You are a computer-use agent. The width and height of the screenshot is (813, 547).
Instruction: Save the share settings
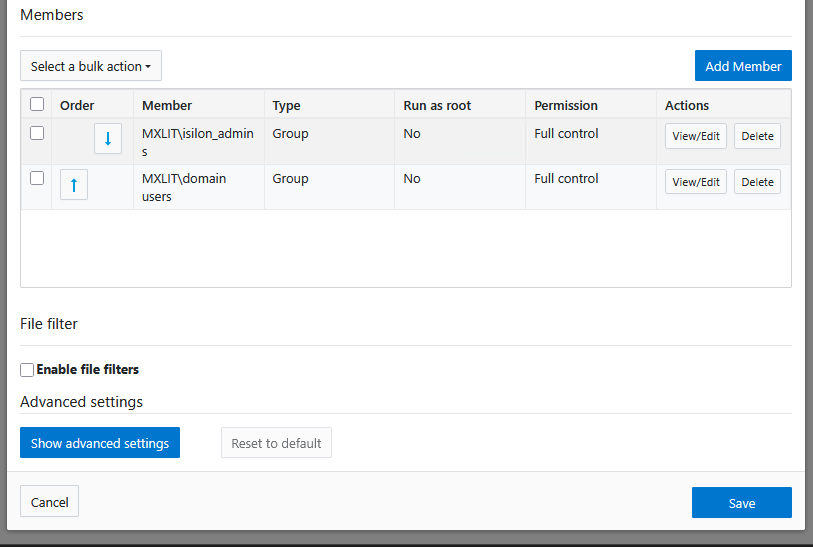pos(741,503)
